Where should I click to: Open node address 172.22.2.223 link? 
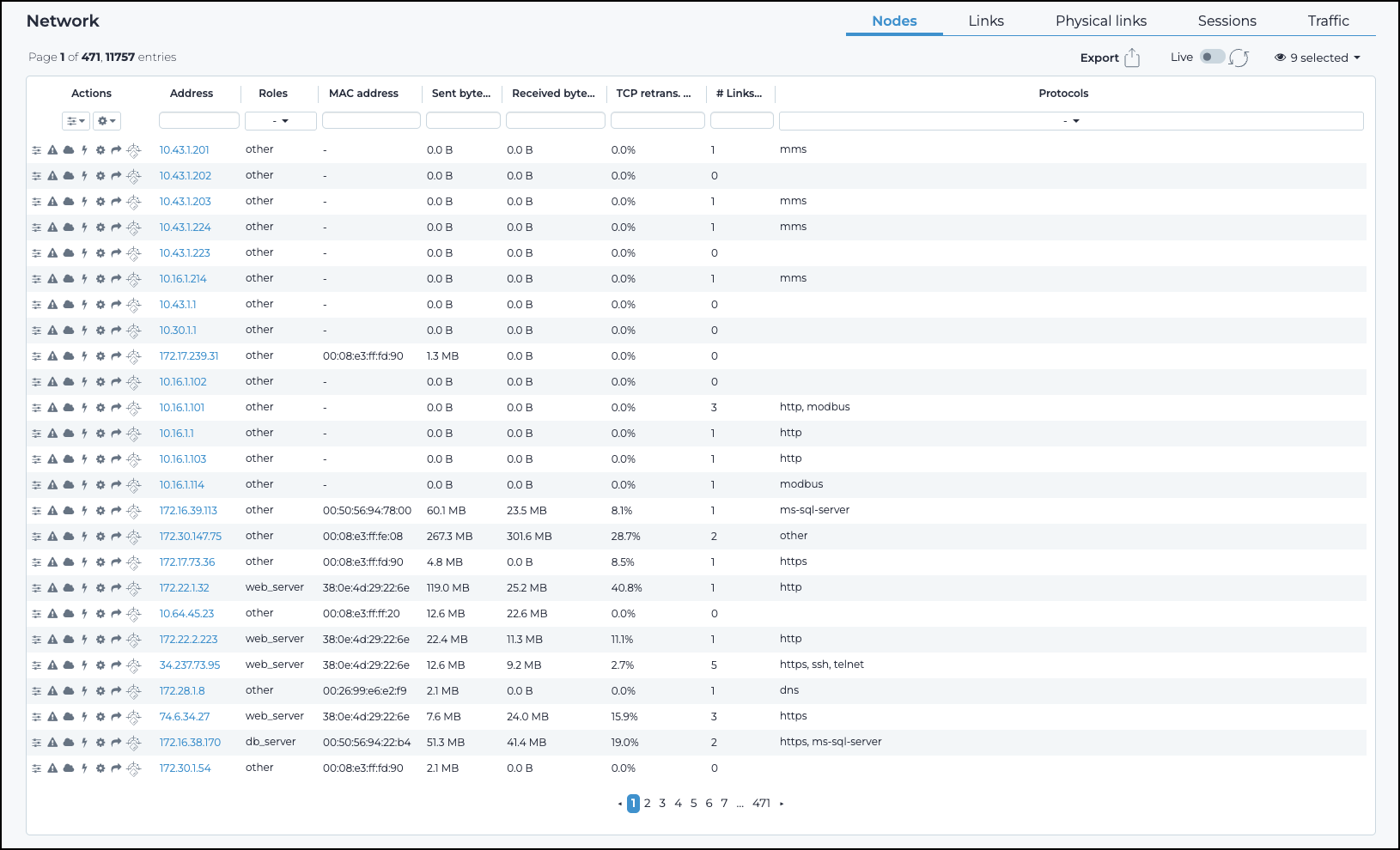point(188,640)
